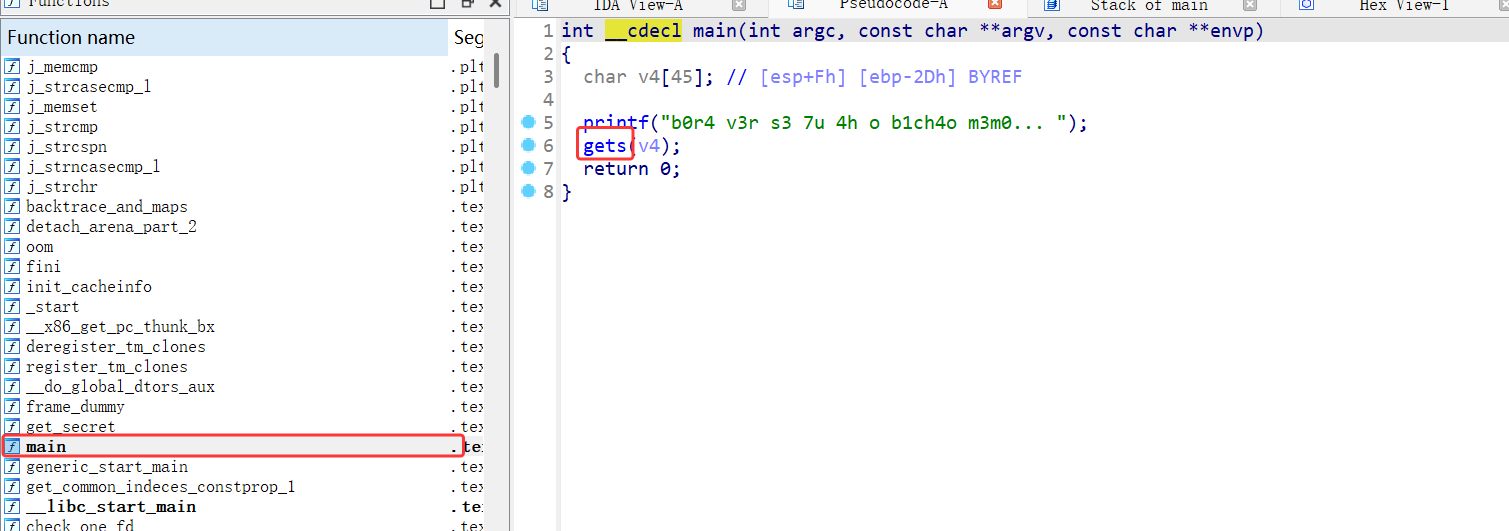Toggle breakpoint dot on line 8

click(x=528, y=192)
